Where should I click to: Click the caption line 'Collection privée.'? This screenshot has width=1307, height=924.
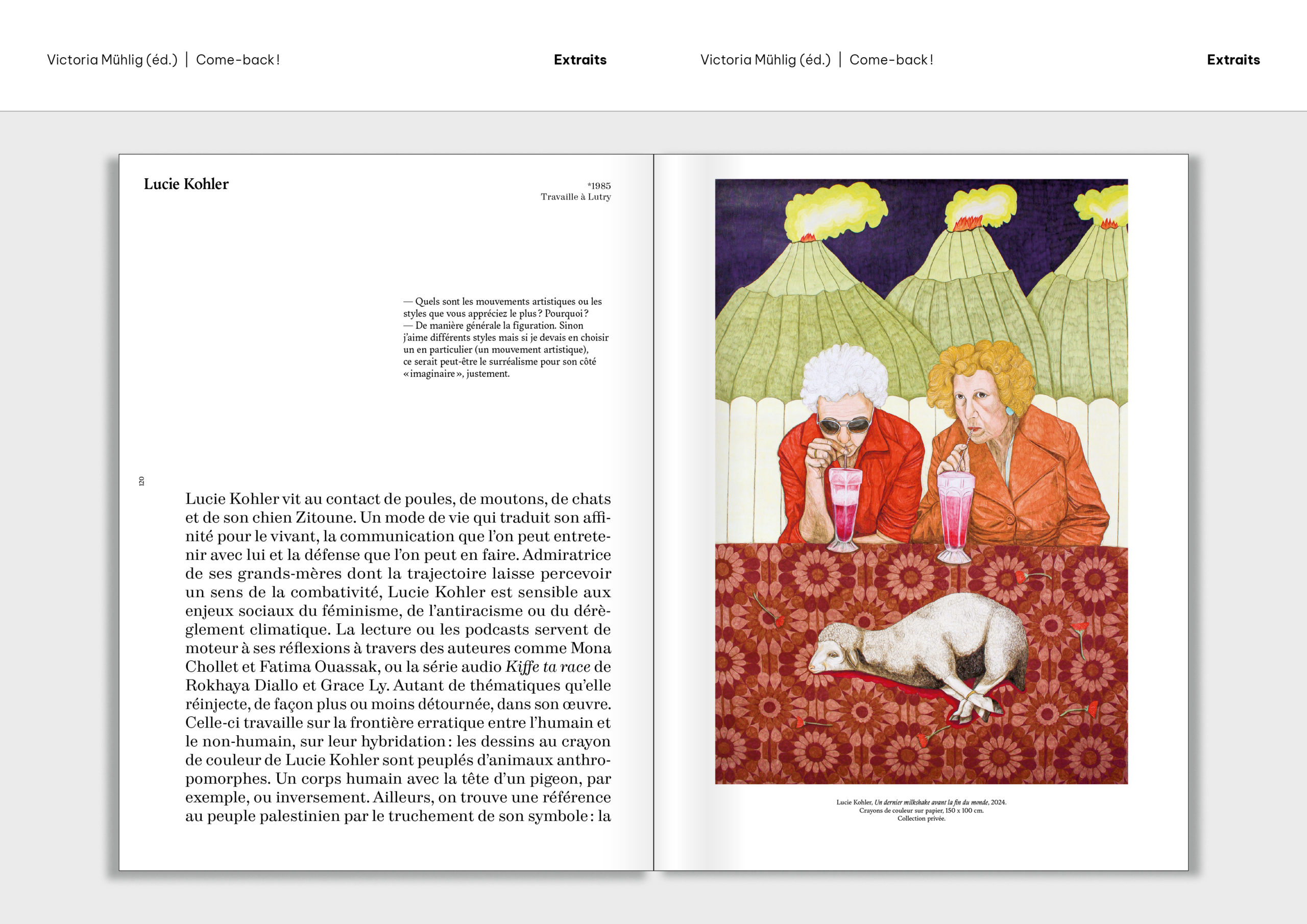pos(921,819)
